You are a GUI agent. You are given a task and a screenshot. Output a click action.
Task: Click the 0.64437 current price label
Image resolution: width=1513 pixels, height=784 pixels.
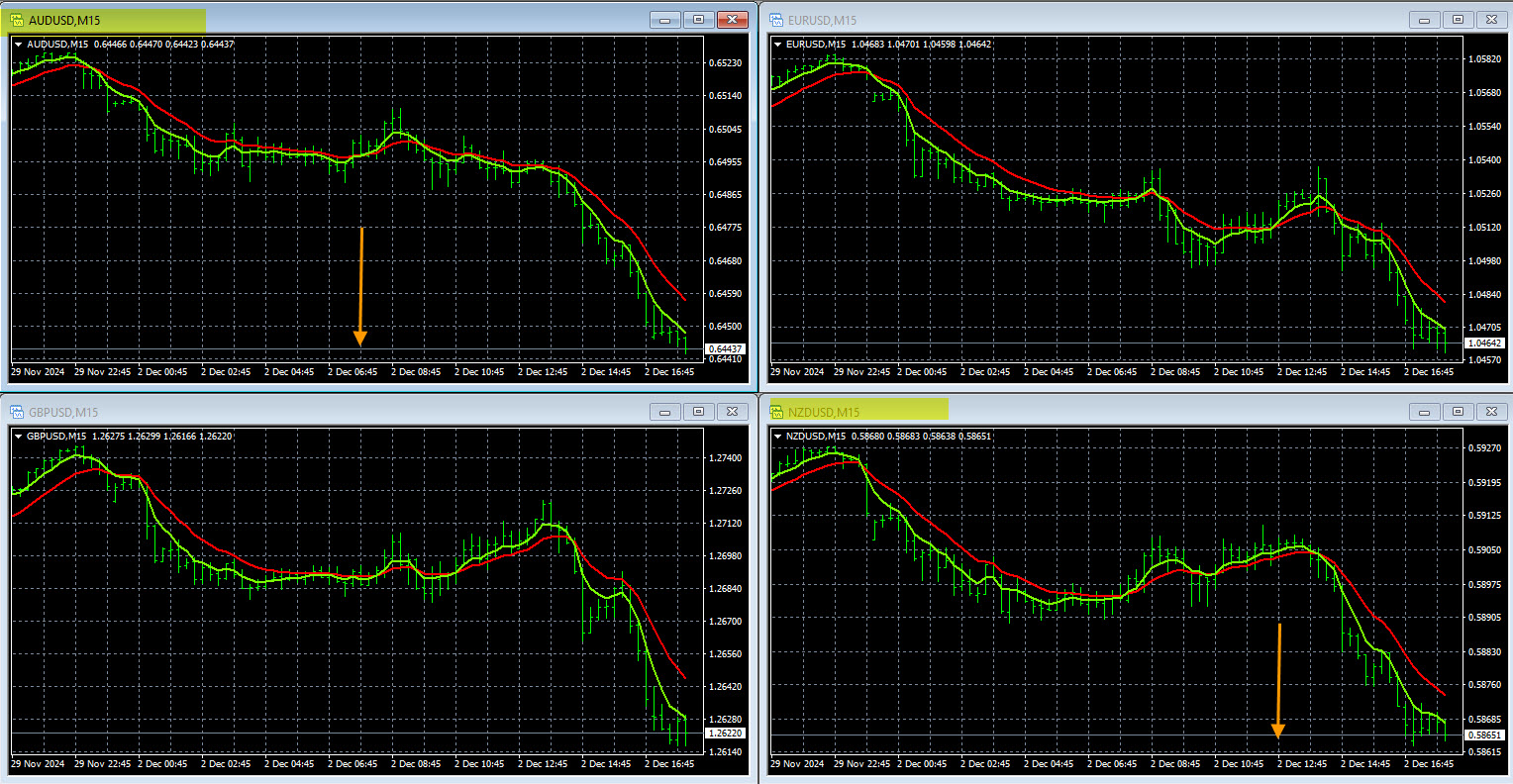725,349
